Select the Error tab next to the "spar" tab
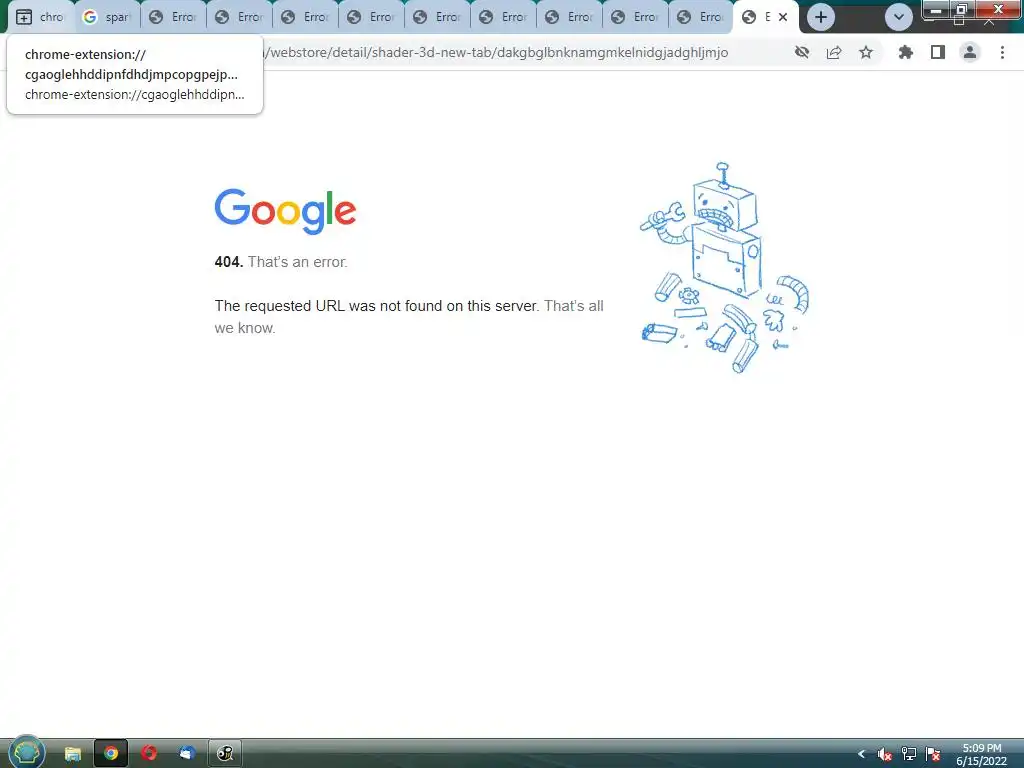This screenshot has width=1024, height=768. point(174,17)
